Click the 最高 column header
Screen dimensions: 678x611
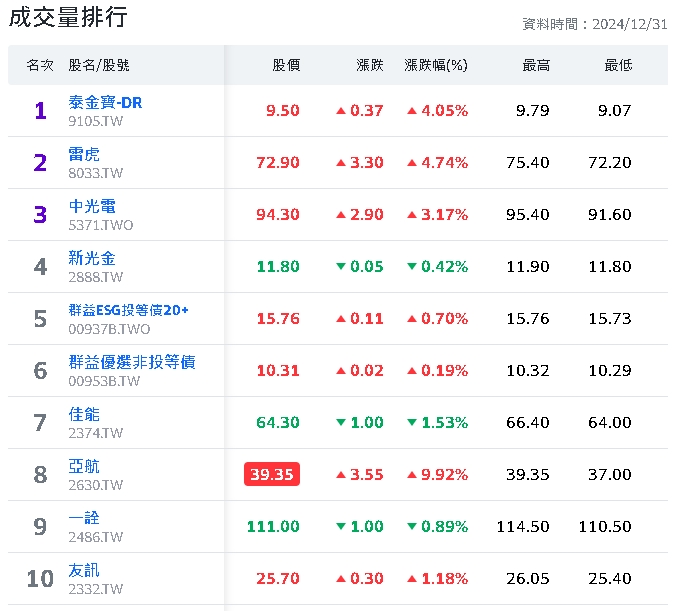tap(536, 65)
